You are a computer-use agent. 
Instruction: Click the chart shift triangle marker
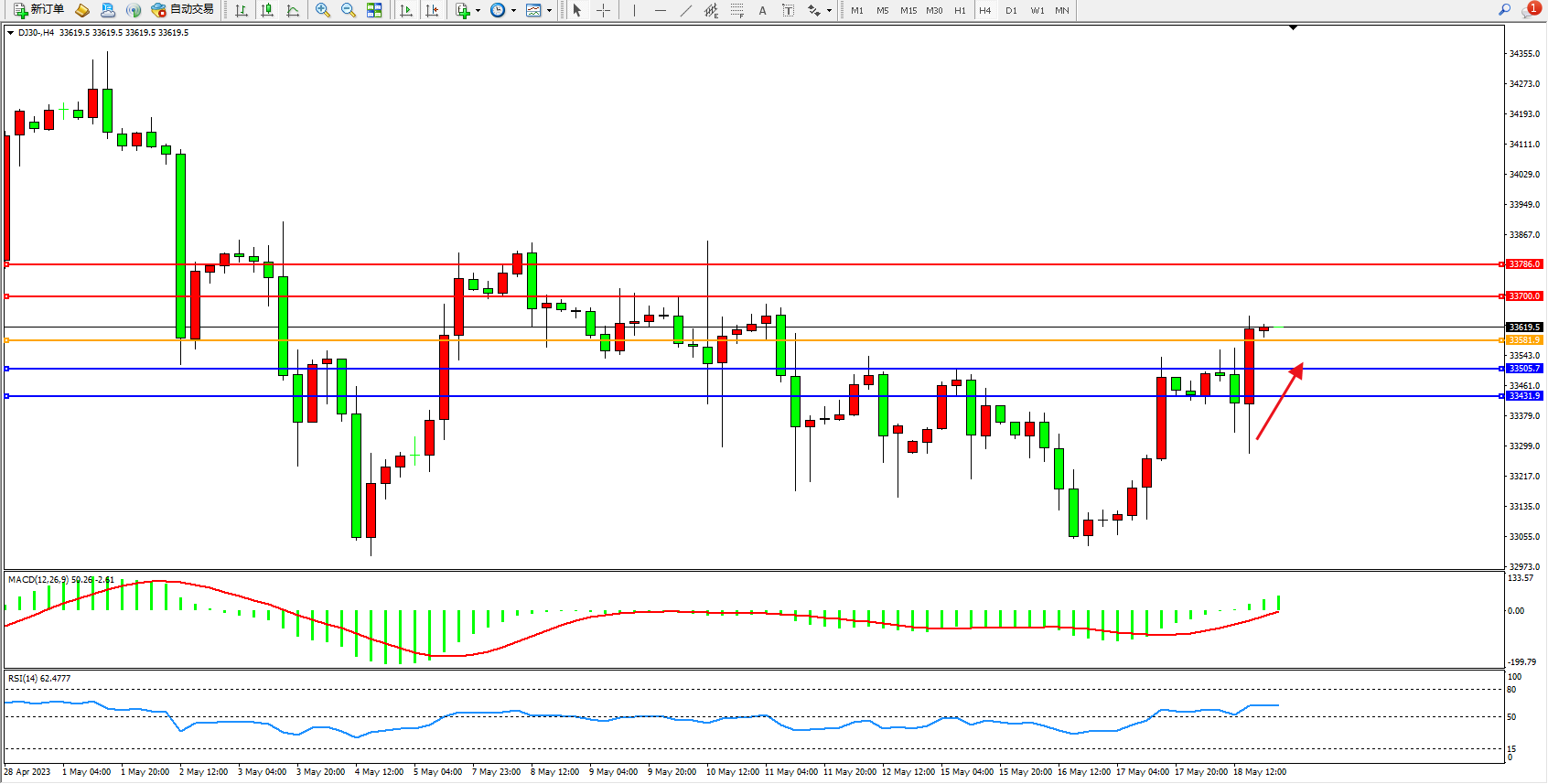[1293, 28]
